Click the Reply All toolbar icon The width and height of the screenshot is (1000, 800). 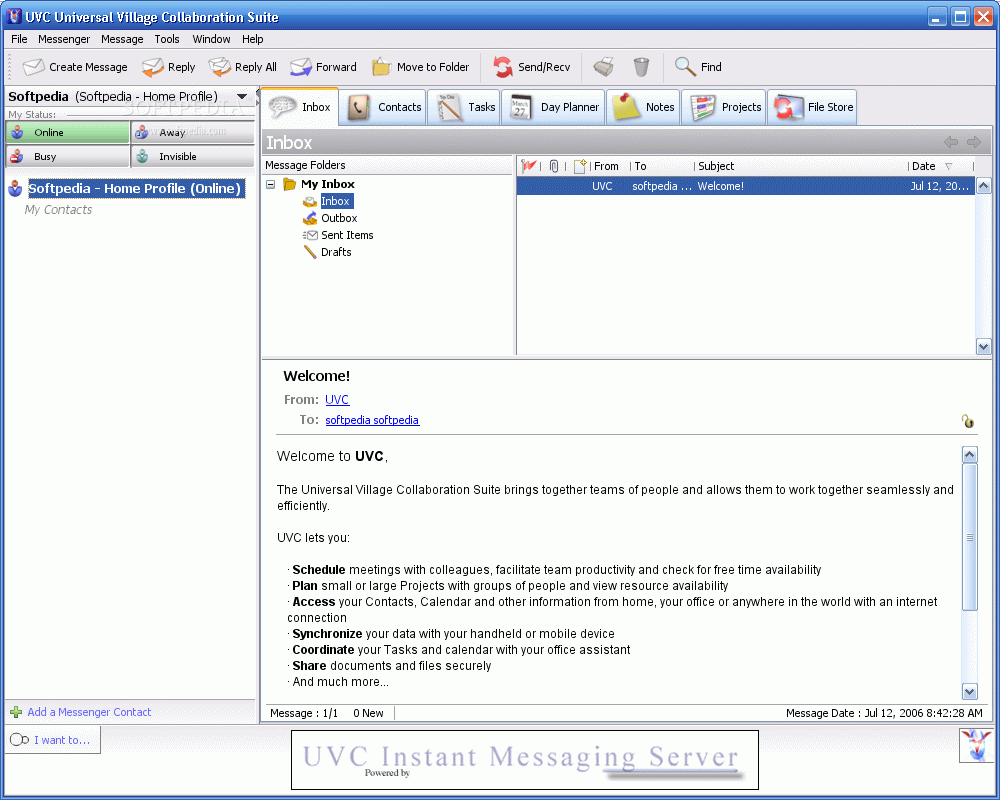point(219,67)
